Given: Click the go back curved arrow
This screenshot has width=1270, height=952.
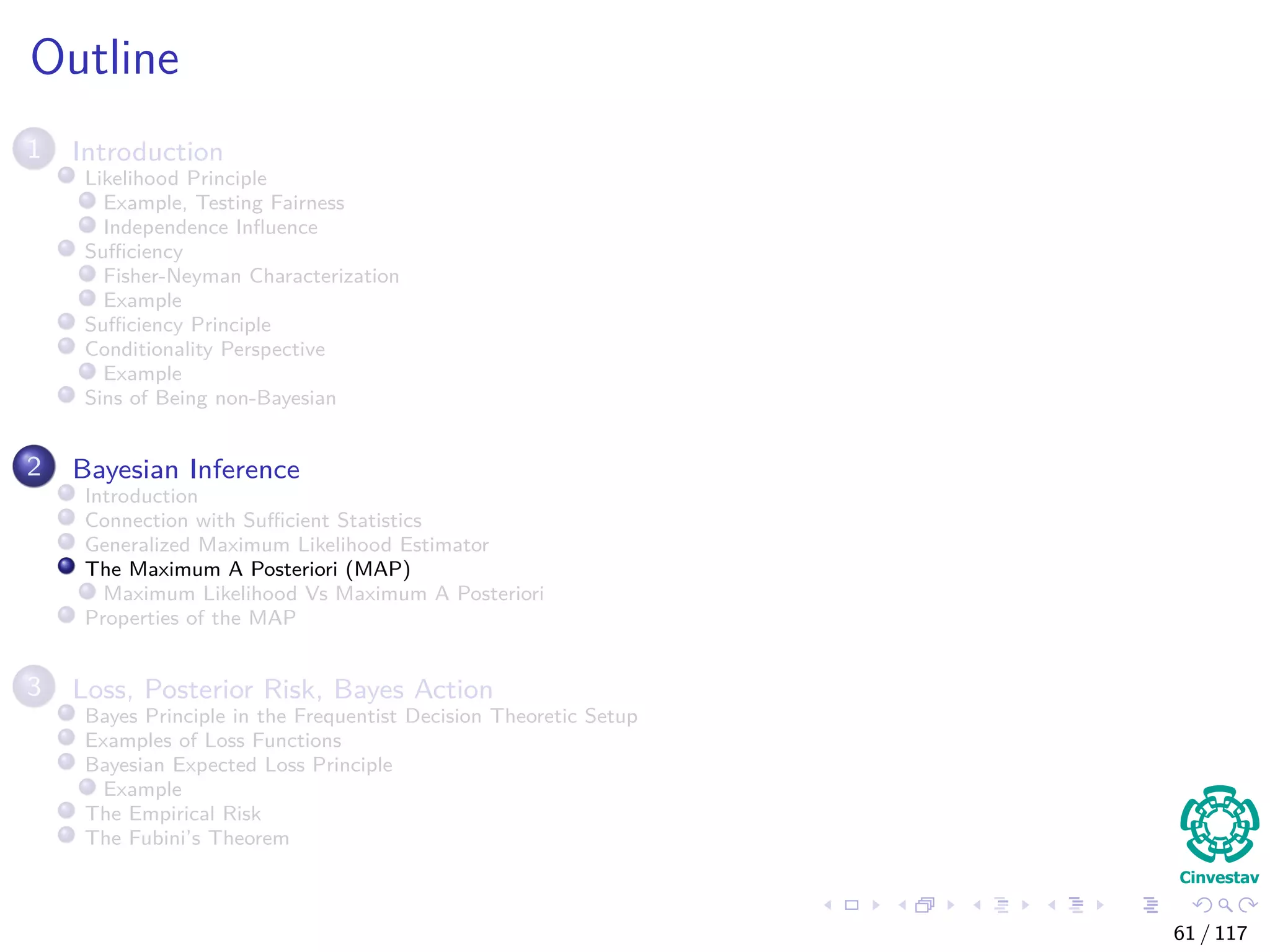Looking at the screenshot, I should pyautogui.click(x=1202, y=905).
